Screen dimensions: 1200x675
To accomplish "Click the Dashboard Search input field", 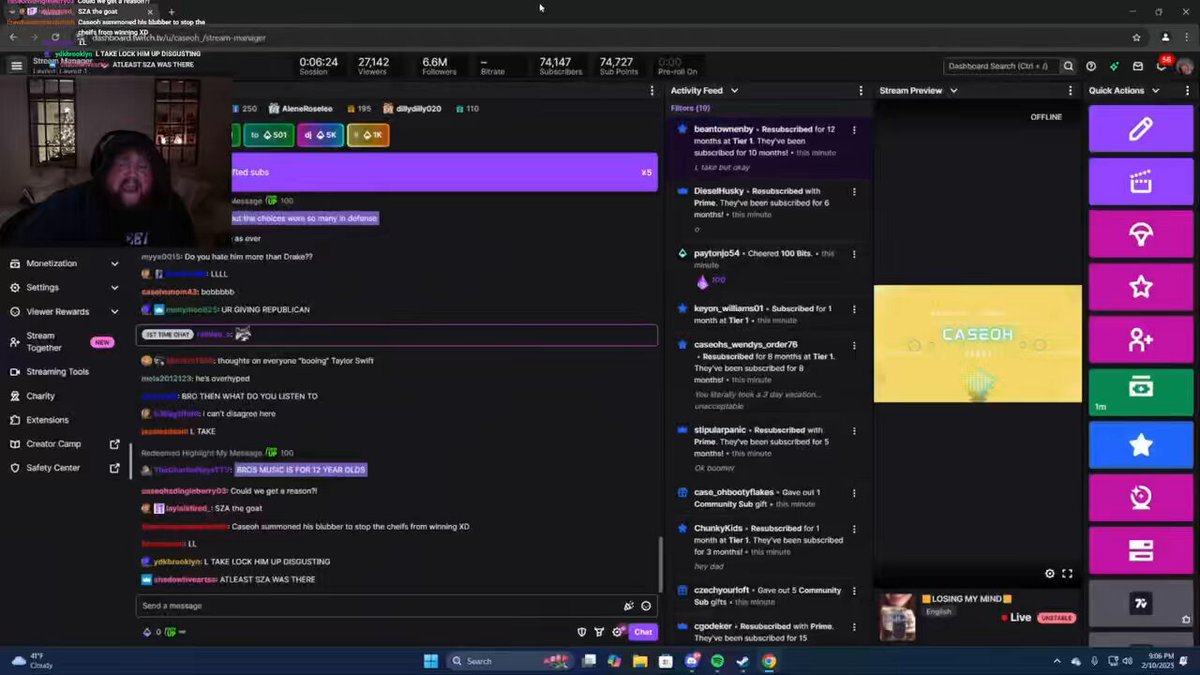I will tap(1001, 66).
